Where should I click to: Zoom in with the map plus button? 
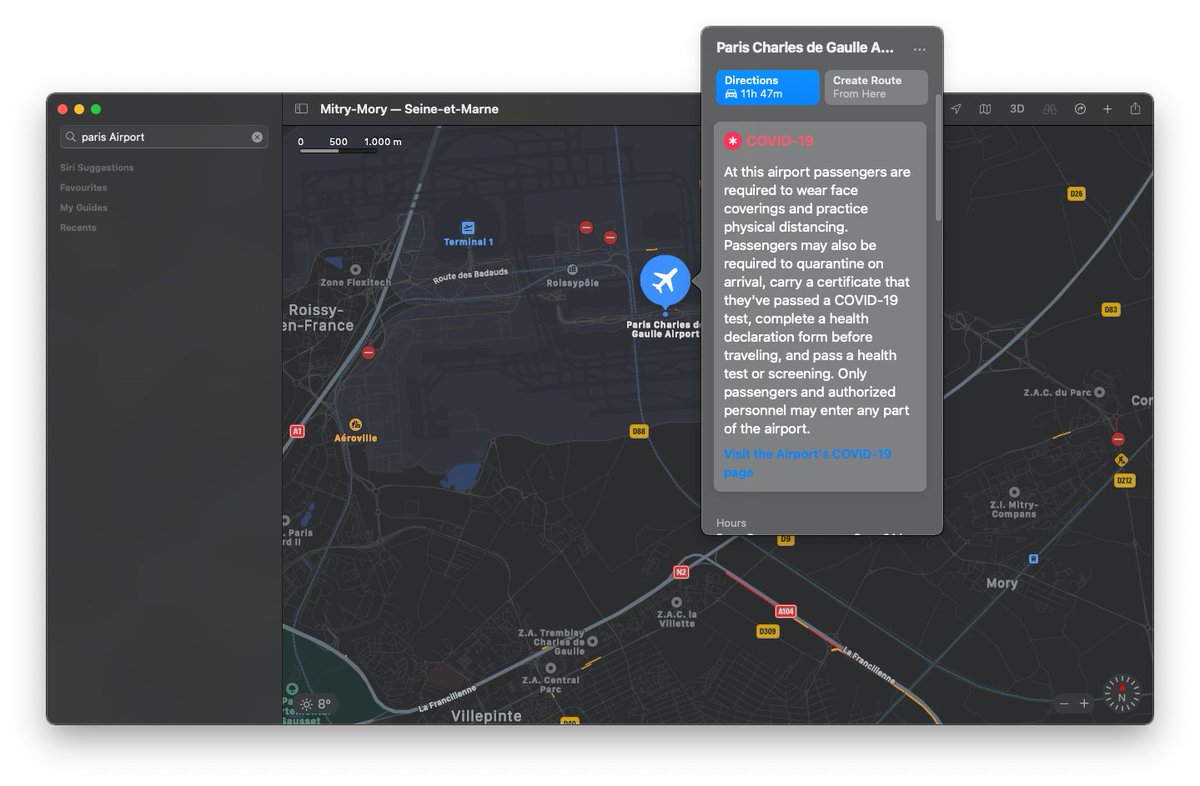coord(1084,703)
